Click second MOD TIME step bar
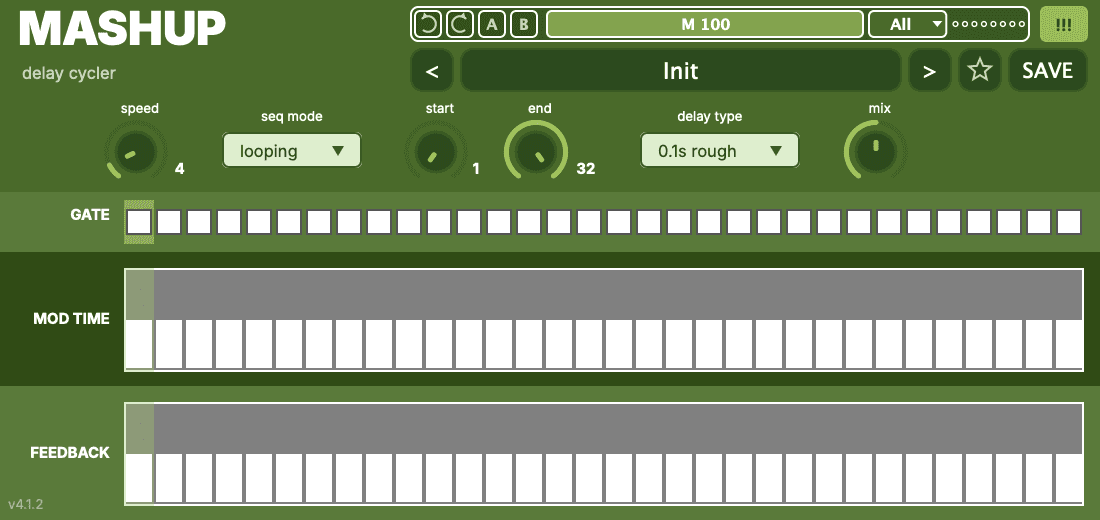This screenshot has height=520, width=1100. click(x=169, y=319)
